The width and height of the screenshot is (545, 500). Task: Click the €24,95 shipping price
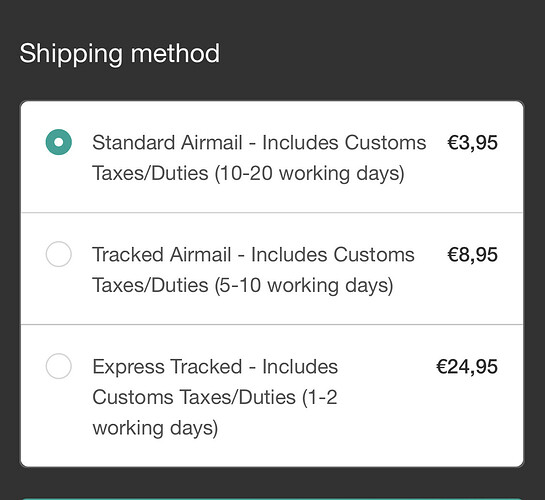[467, 367]
